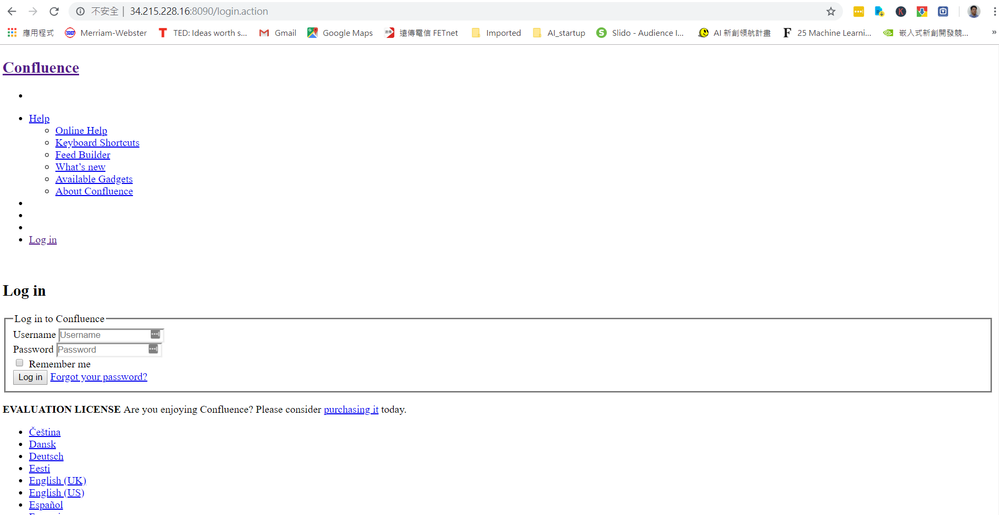Switch language to Čeština
999x515 pixels.
(x=45, y=432)
